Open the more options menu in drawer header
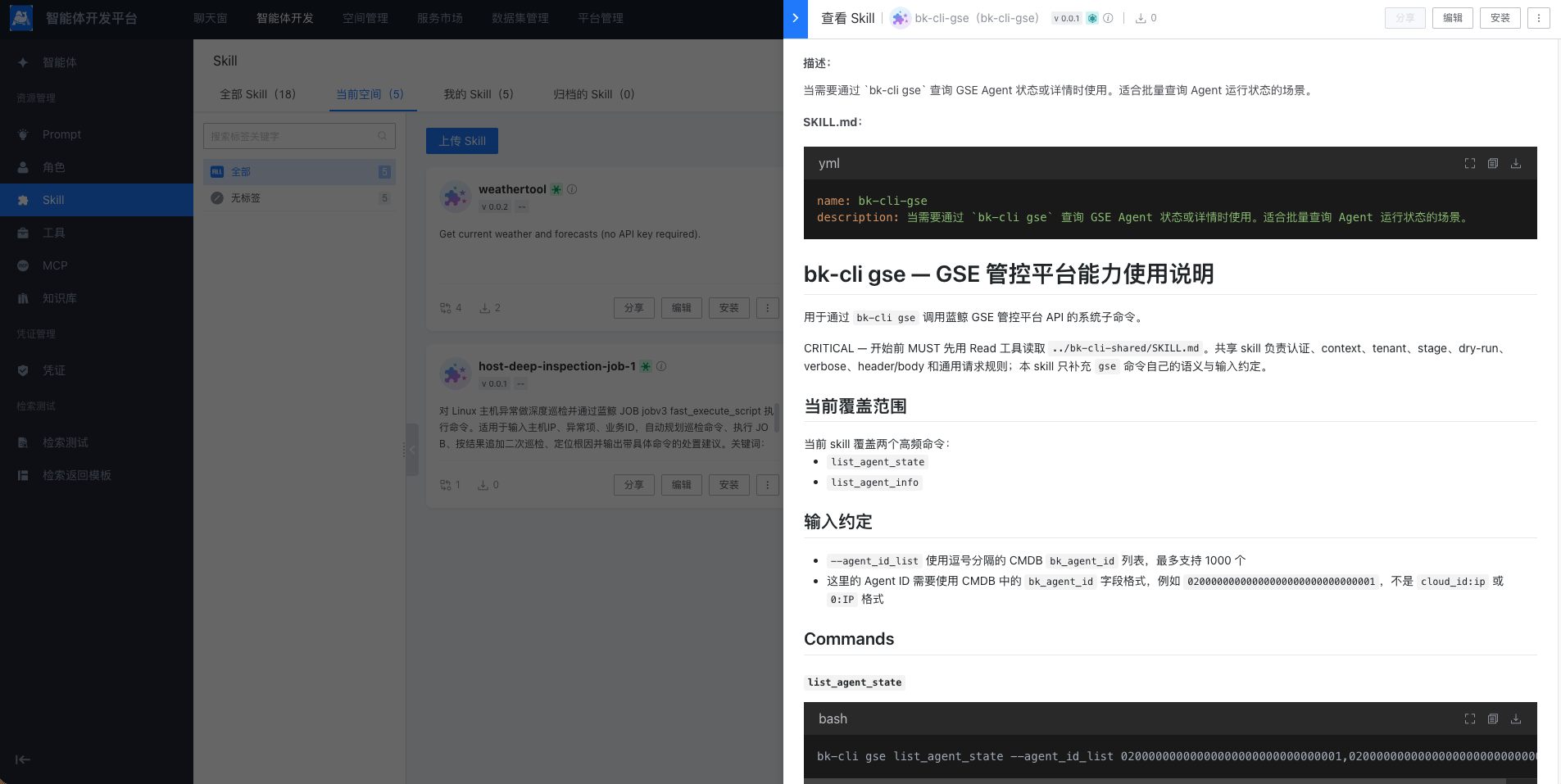This screenshot has height=784, width=1561. 1539,18
